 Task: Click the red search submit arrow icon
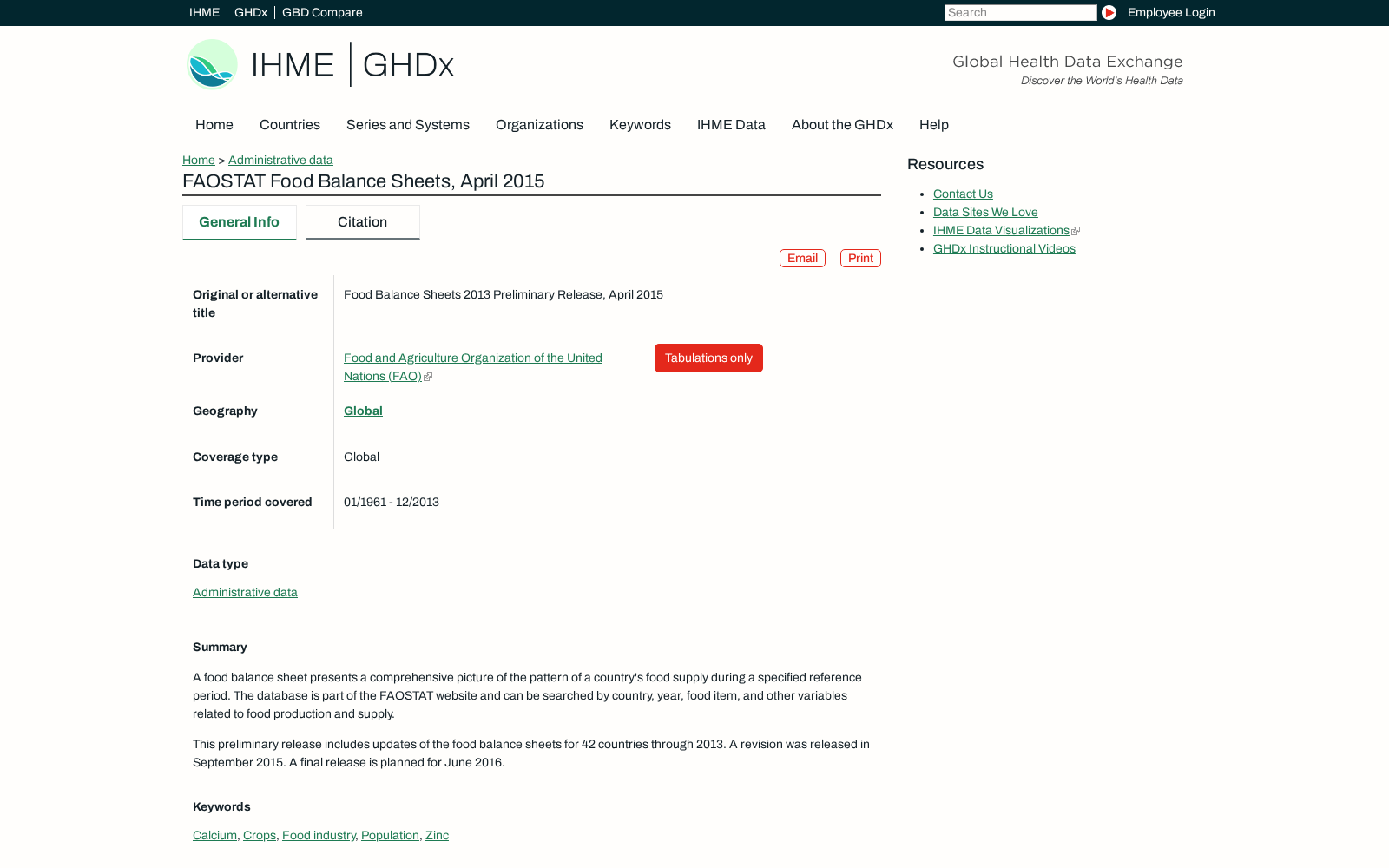click(x=1109, y=12)
